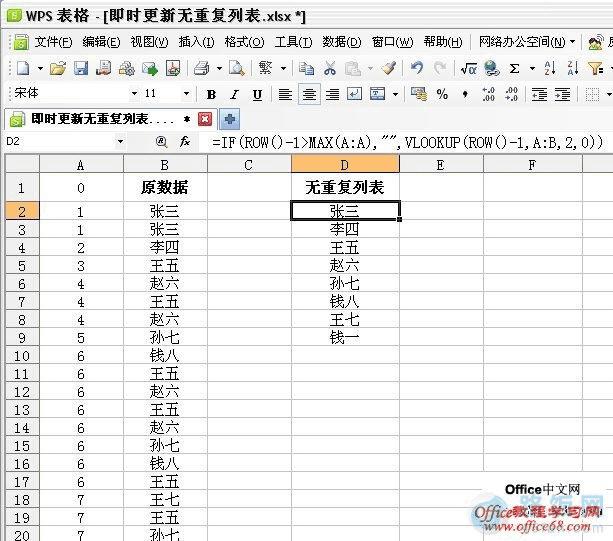
Task: Activate the Format Painter brush
Action: click(389, 69)
